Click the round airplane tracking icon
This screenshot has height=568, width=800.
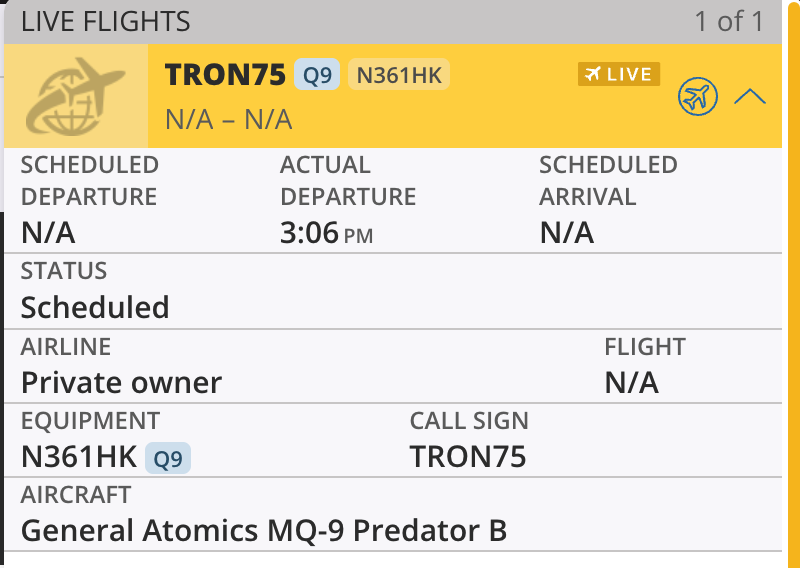point(698,97)
